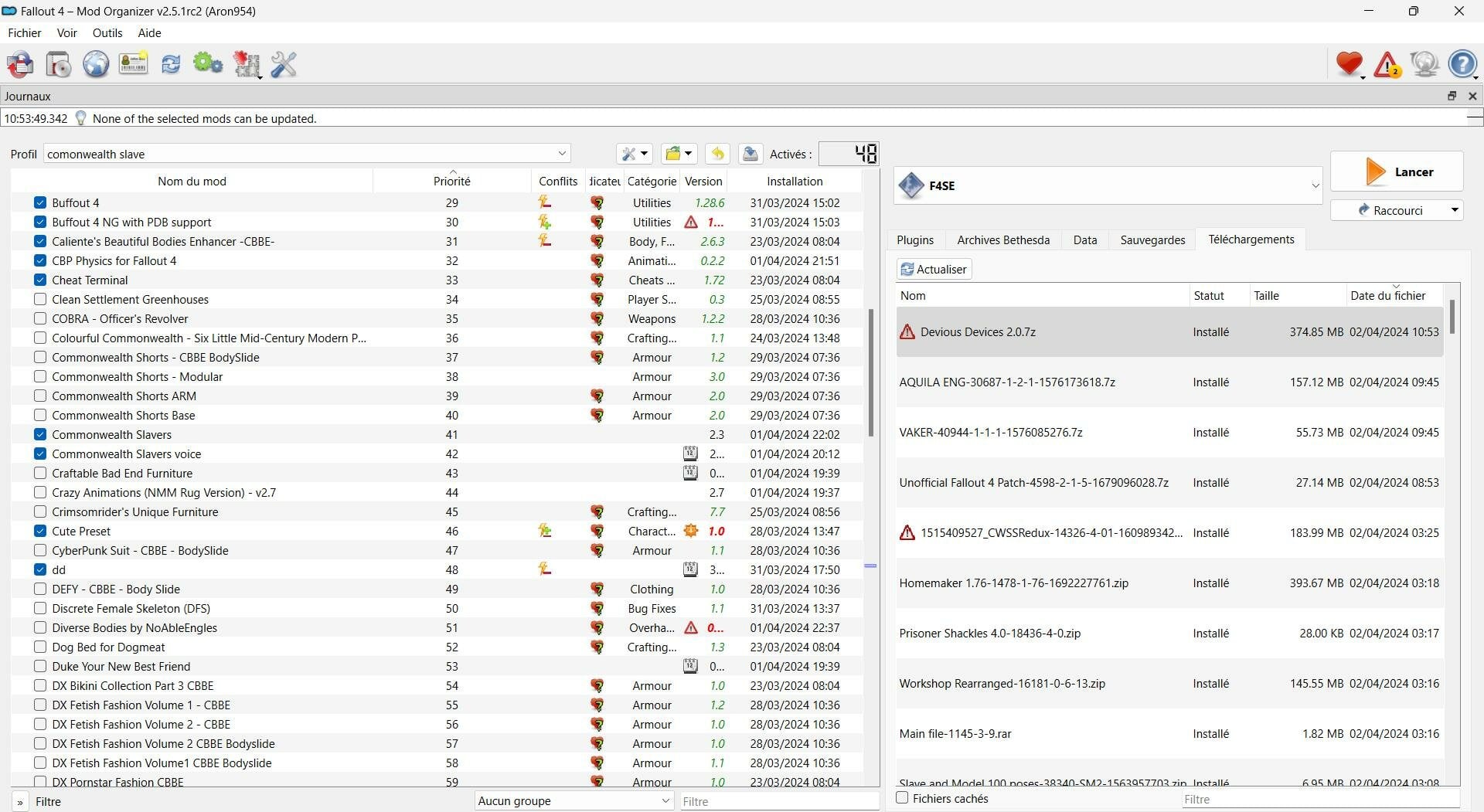
Task: Switch to the Plugins tab
Action: (x=915, y=240)
